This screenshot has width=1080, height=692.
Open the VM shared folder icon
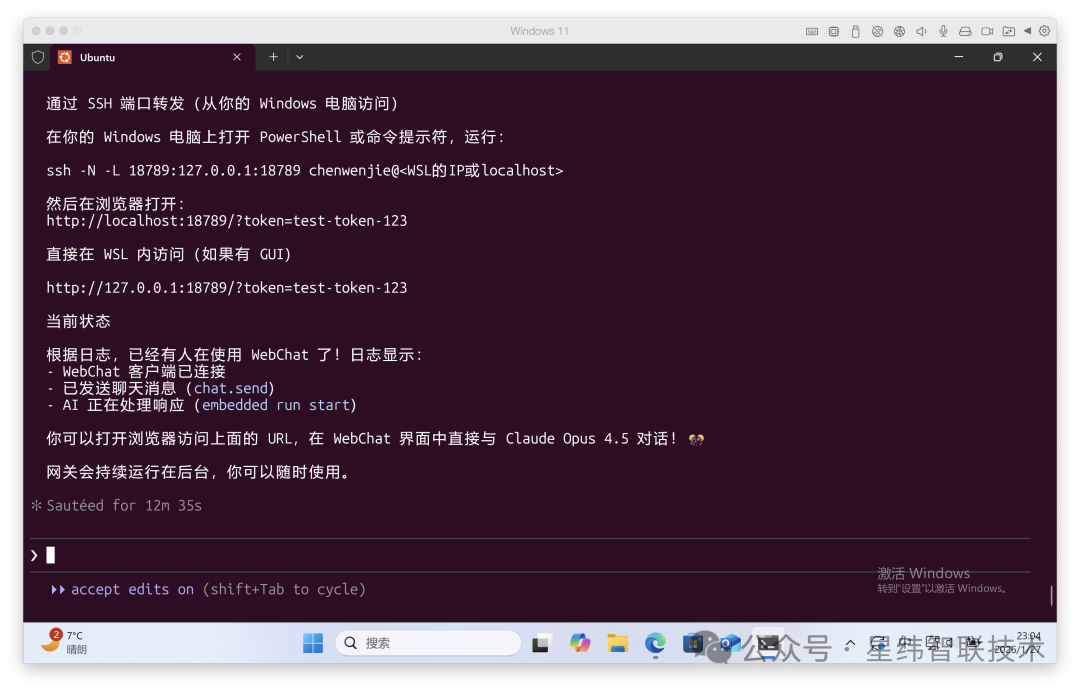tap(1009, 31)
